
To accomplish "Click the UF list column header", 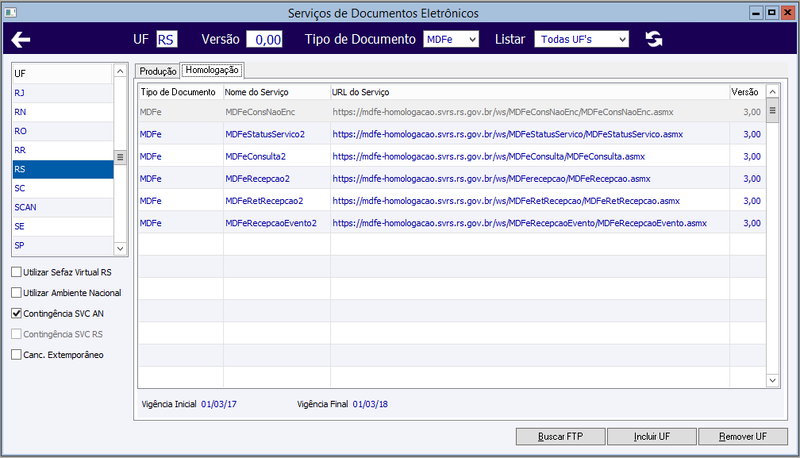I will point(63,73).
